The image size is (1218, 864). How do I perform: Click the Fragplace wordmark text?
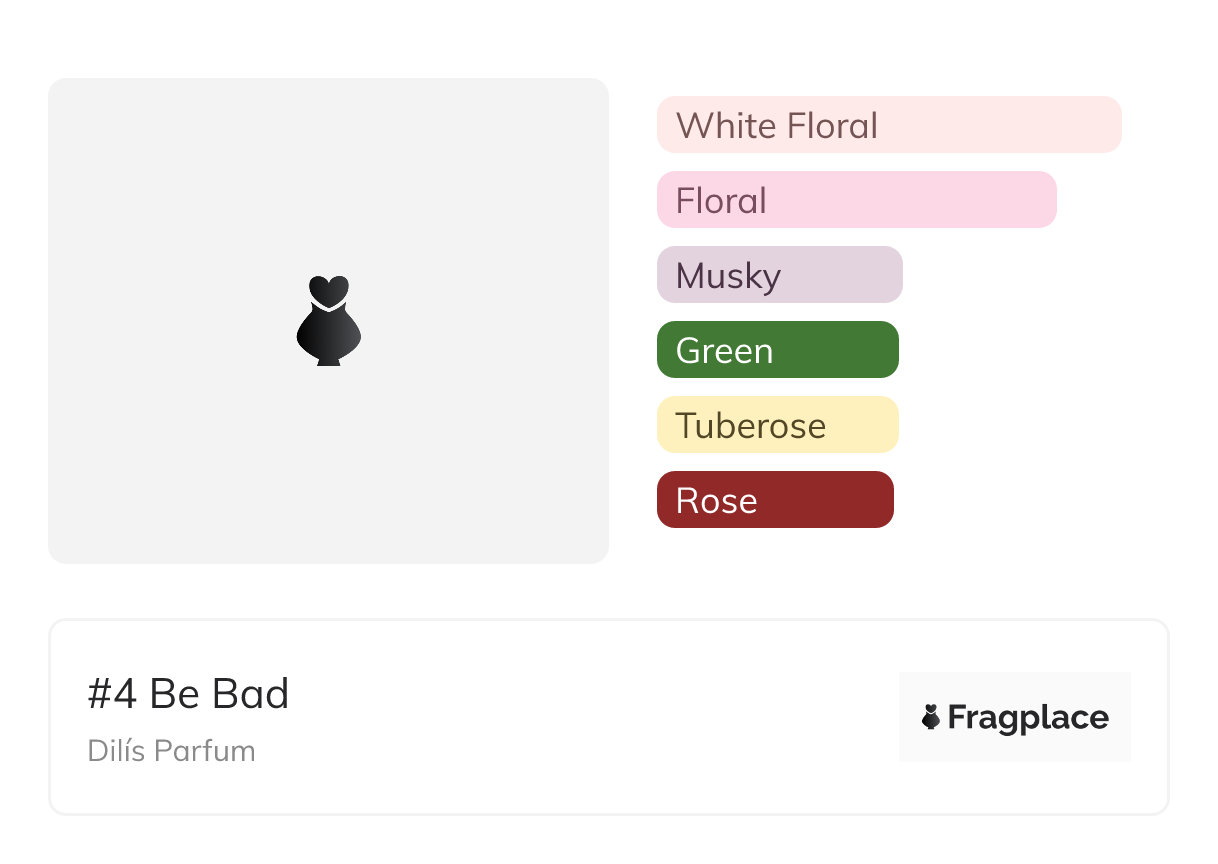(1028, 718)
